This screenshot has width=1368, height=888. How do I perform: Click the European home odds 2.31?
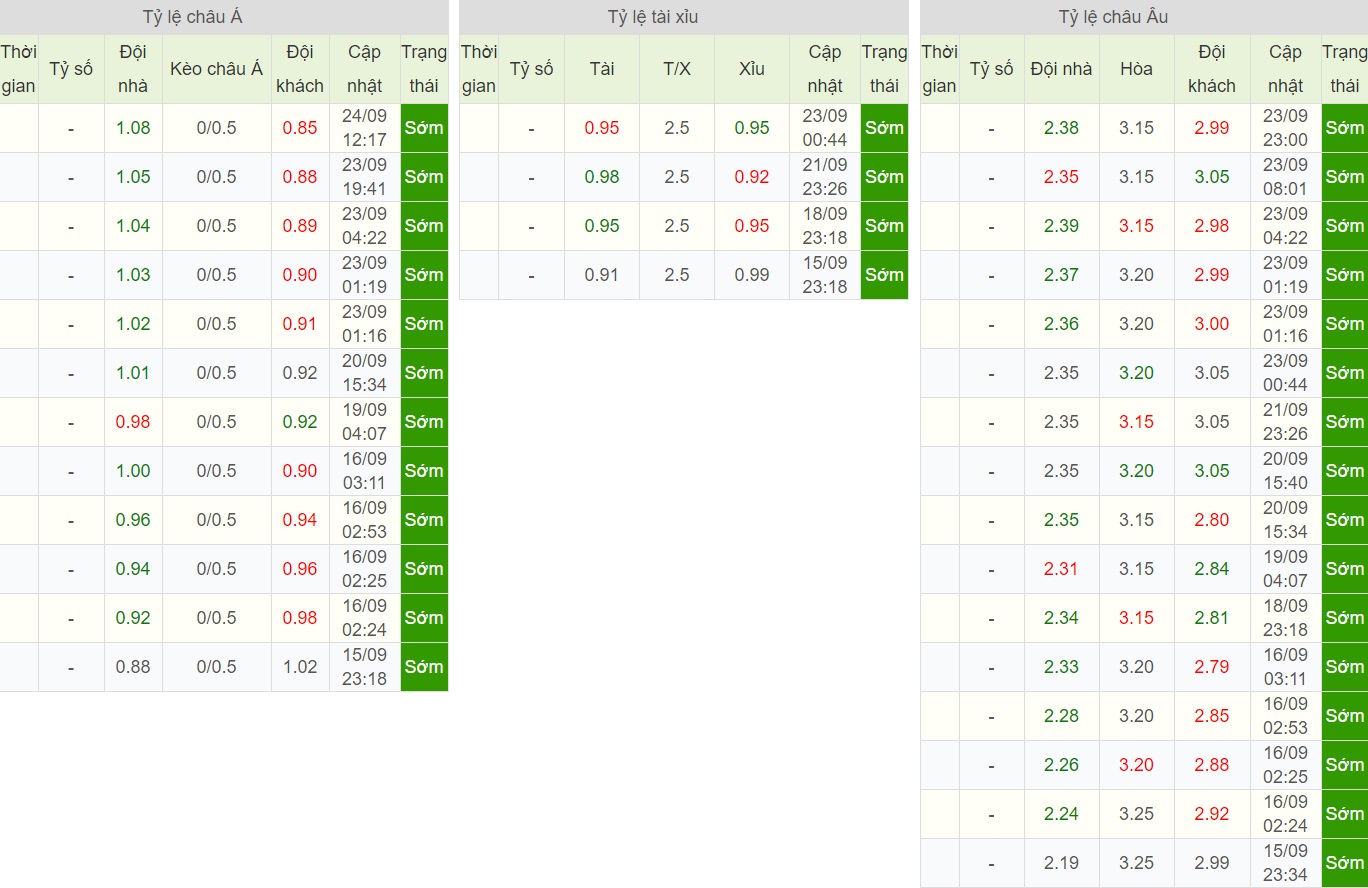tap(1061, 569)
